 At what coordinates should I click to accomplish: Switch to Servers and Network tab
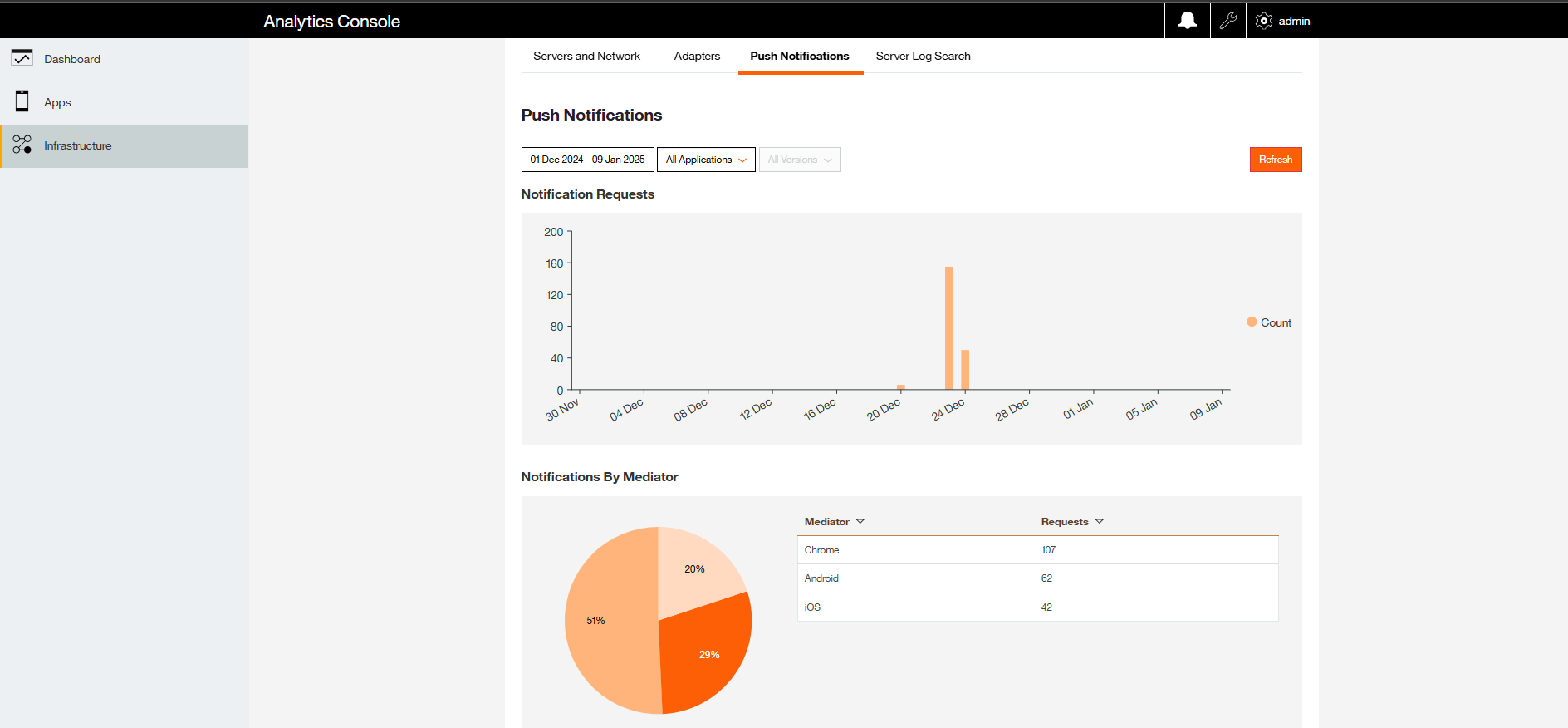[x=586, y=56]
